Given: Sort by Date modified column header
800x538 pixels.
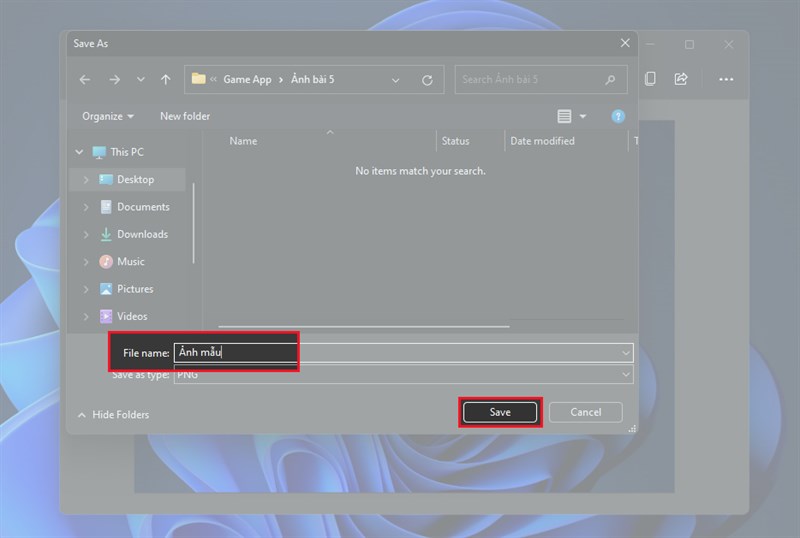Looking at the screenshot, I should click(x=542, y=141).
